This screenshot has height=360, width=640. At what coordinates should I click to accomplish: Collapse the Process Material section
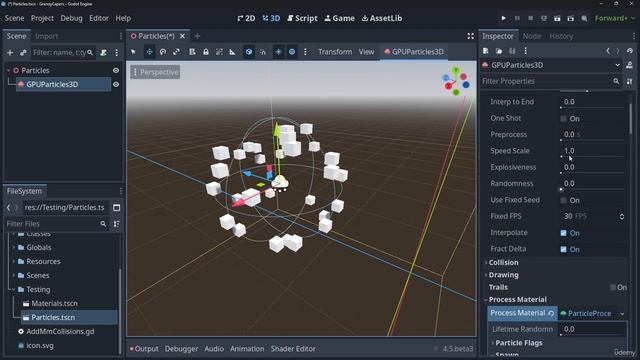(x=517, y=300)
